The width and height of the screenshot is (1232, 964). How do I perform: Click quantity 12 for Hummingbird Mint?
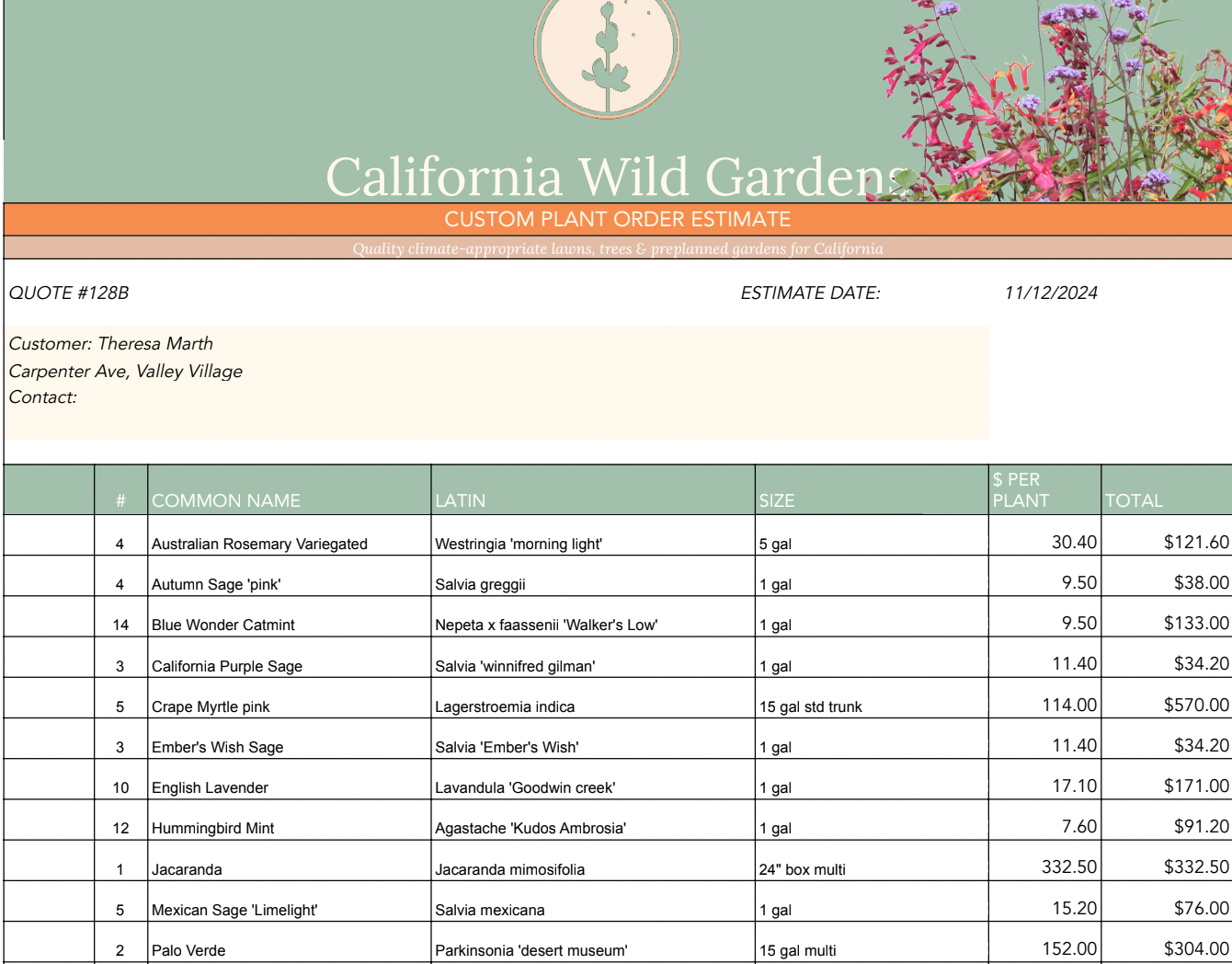pos(120,820)
